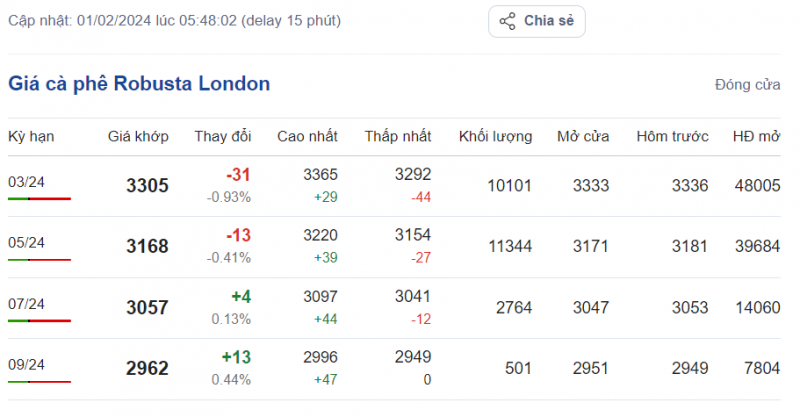The width and height of the screenshot is (800, 417).
Task: Click the Mở cửa column header
Action: (x=583, y=136)
